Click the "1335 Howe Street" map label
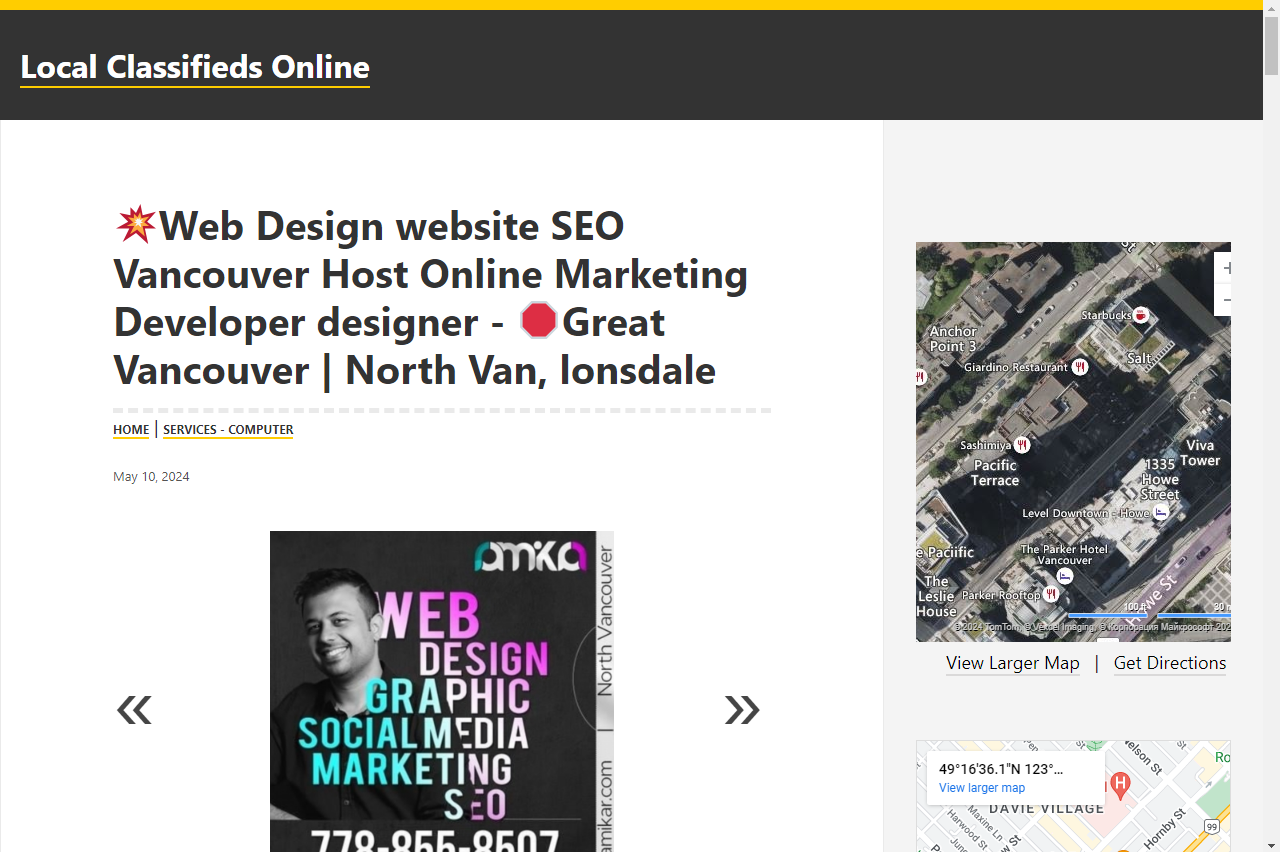Screen dimensions: 1280x852 pos(1160,479)
